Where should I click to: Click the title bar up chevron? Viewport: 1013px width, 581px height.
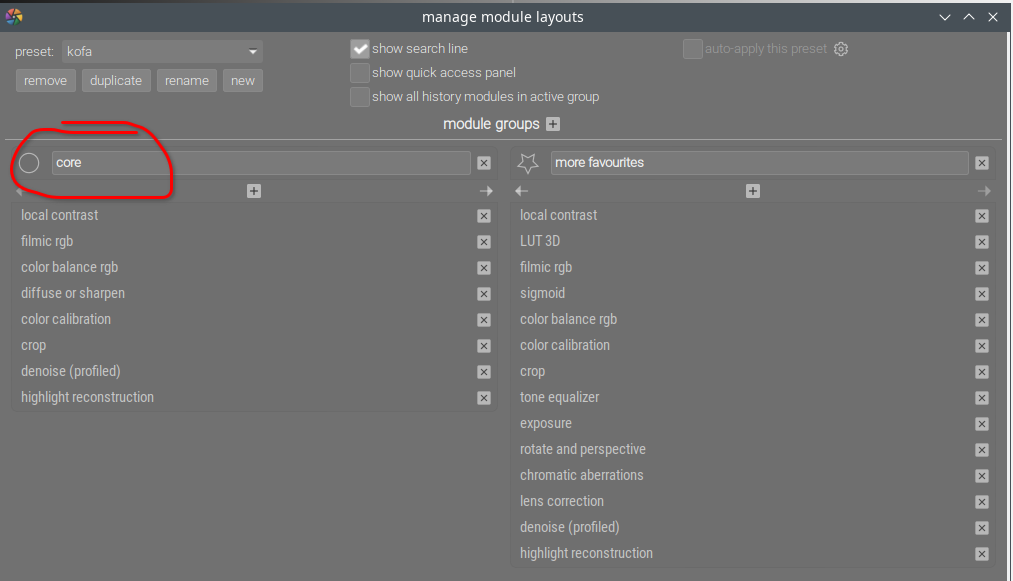(969, 17)
